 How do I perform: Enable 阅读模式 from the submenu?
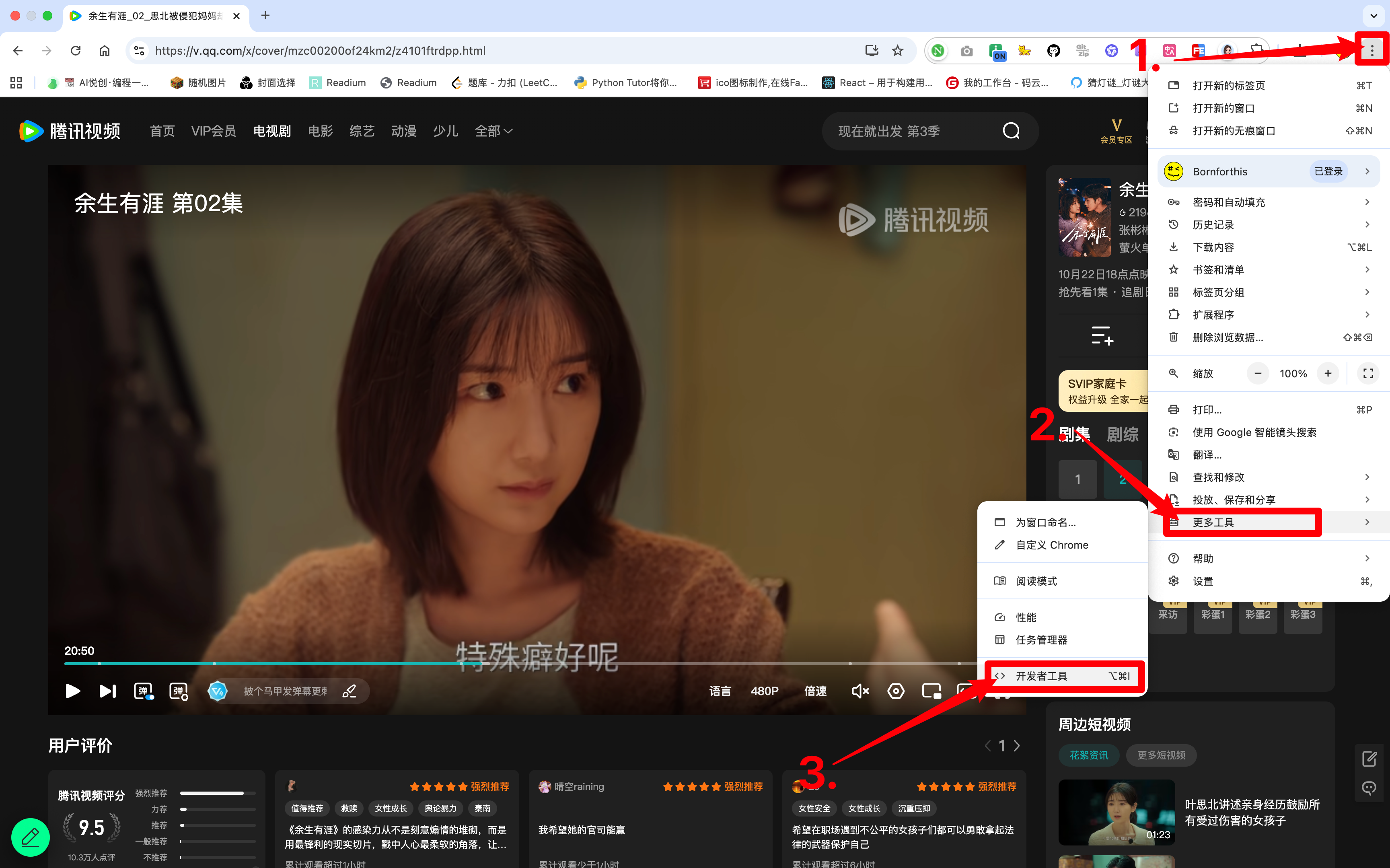pos(1063,581)
